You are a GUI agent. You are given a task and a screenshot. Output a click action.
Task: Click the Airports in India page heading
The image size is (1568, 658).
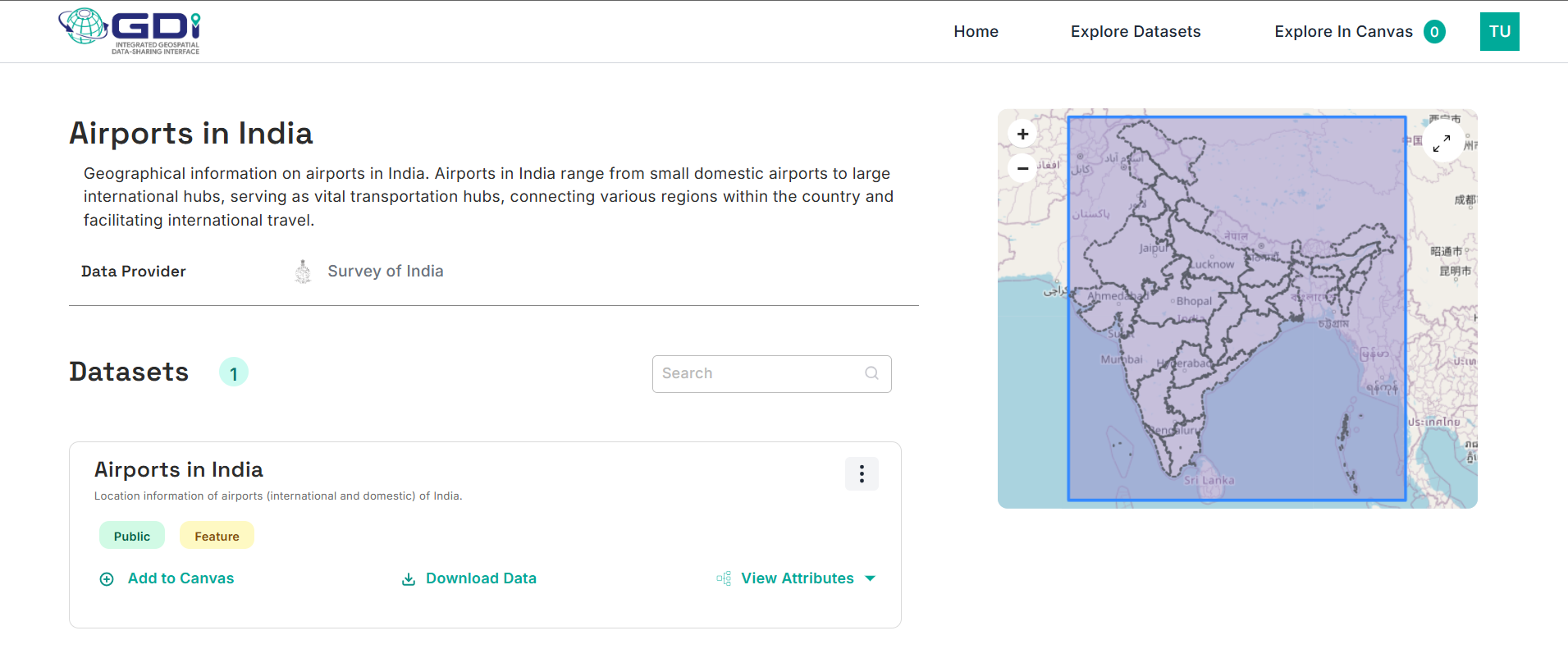point(191,133)
